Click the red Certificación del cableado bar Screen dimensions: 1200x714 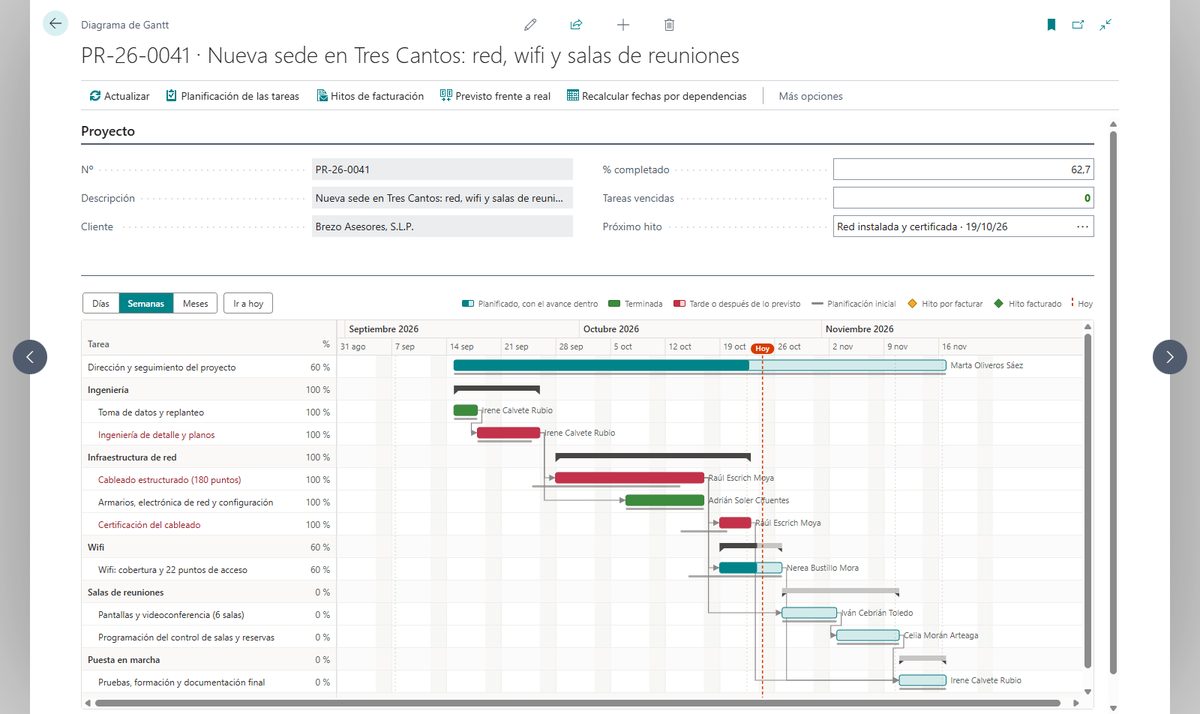pos(735,522)
